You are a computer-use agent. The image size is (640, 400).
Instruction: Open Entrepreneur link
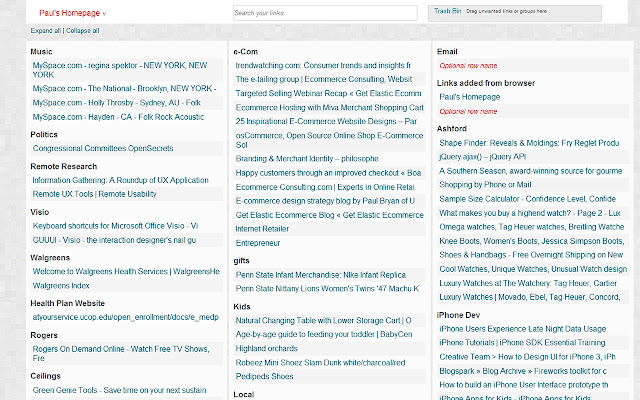point(258,243)
